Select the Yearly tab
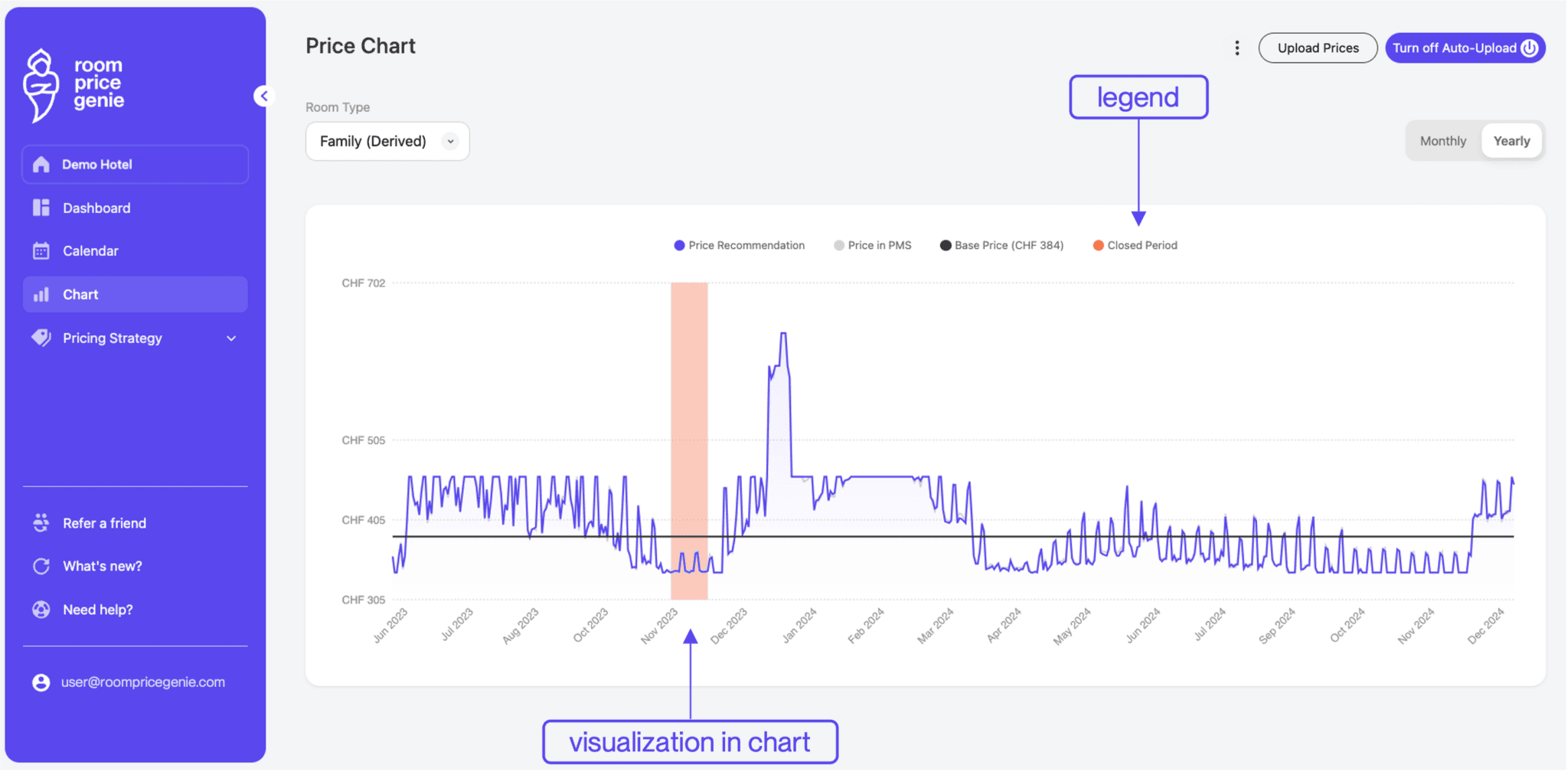Screen dimensions: 1568x775 (1511, 140)
